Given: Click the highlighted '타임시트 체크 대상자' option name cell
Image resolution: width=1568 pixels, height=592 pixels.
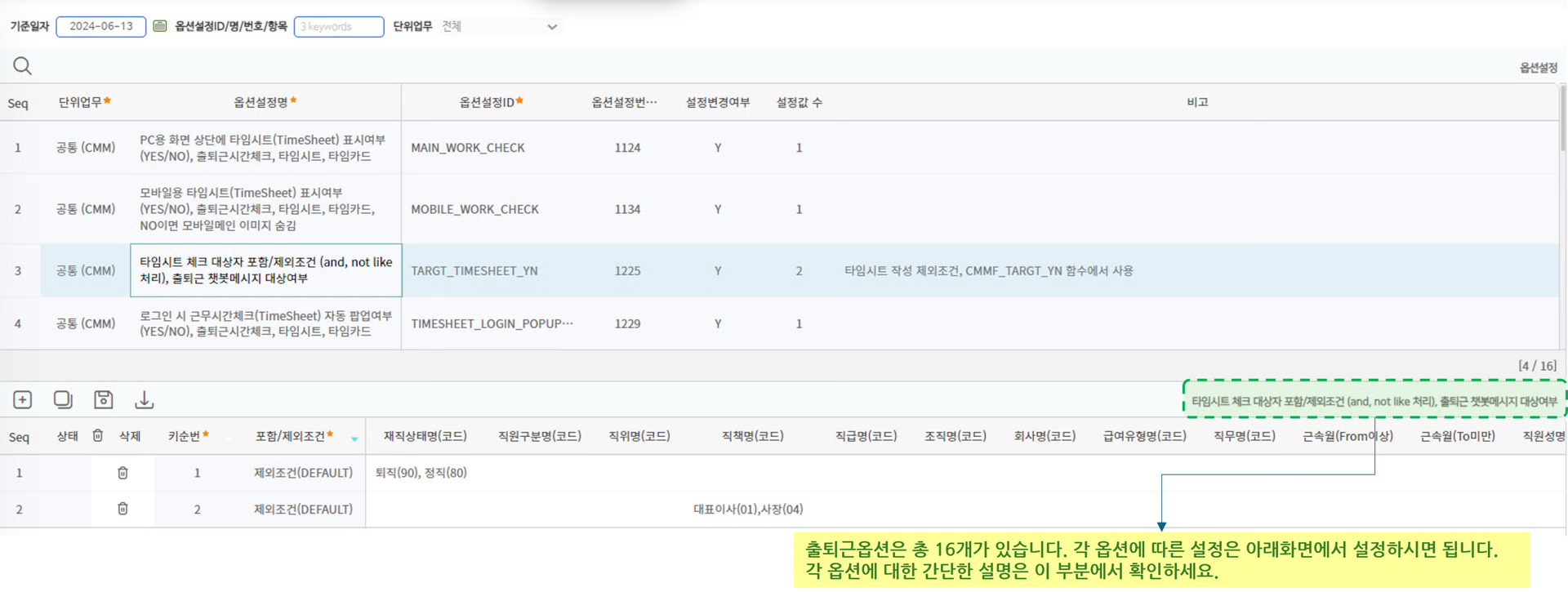Looking at the screenshot, I should click(265, 270).
